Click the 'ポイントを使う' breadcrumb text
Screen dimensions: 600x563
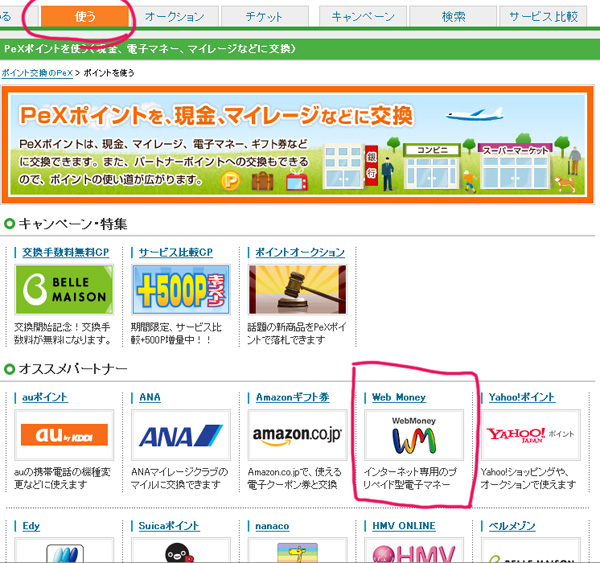109,73
